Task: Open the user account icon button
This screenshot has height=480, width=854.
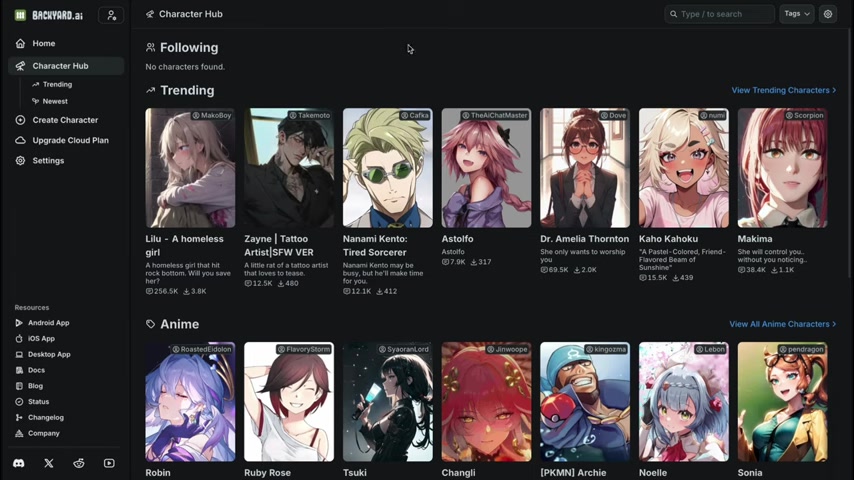Action: pyautogui.click(x=111, y=15)
